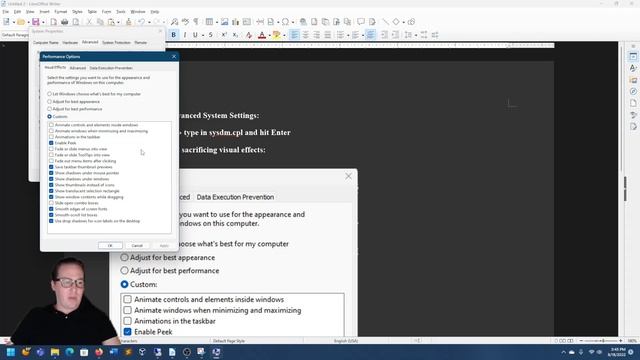
Task: Open the Insert Table dropdown arrow
Action: pyautogui.click(x=216, y=22)
